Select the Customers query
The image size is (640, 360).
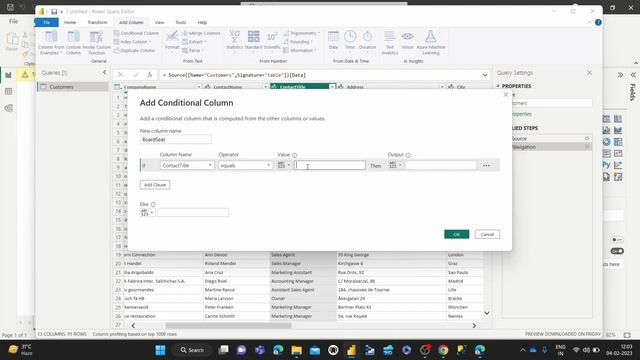(x=73, y=87)
